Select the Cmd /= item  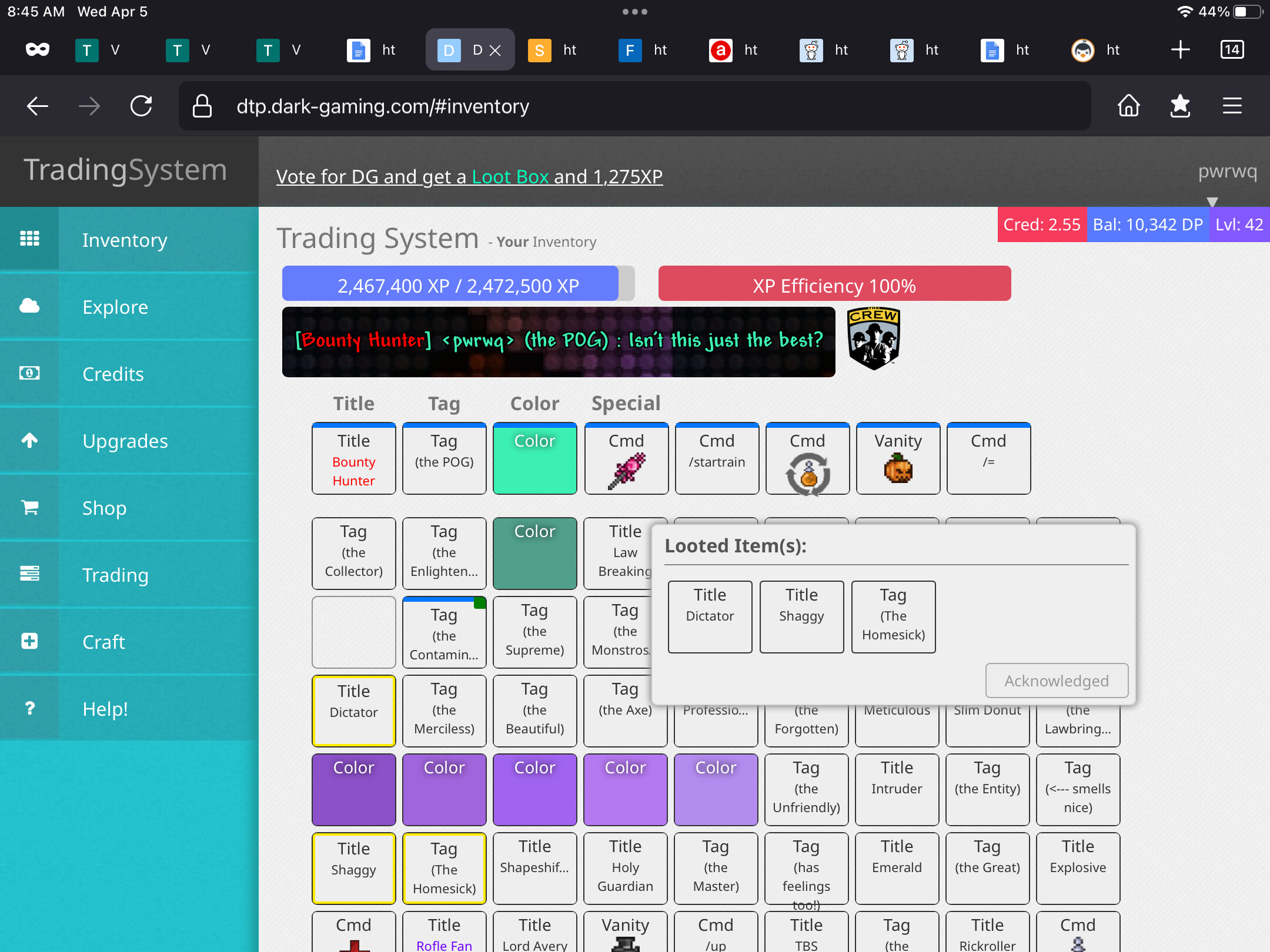(x=988, y=458)
